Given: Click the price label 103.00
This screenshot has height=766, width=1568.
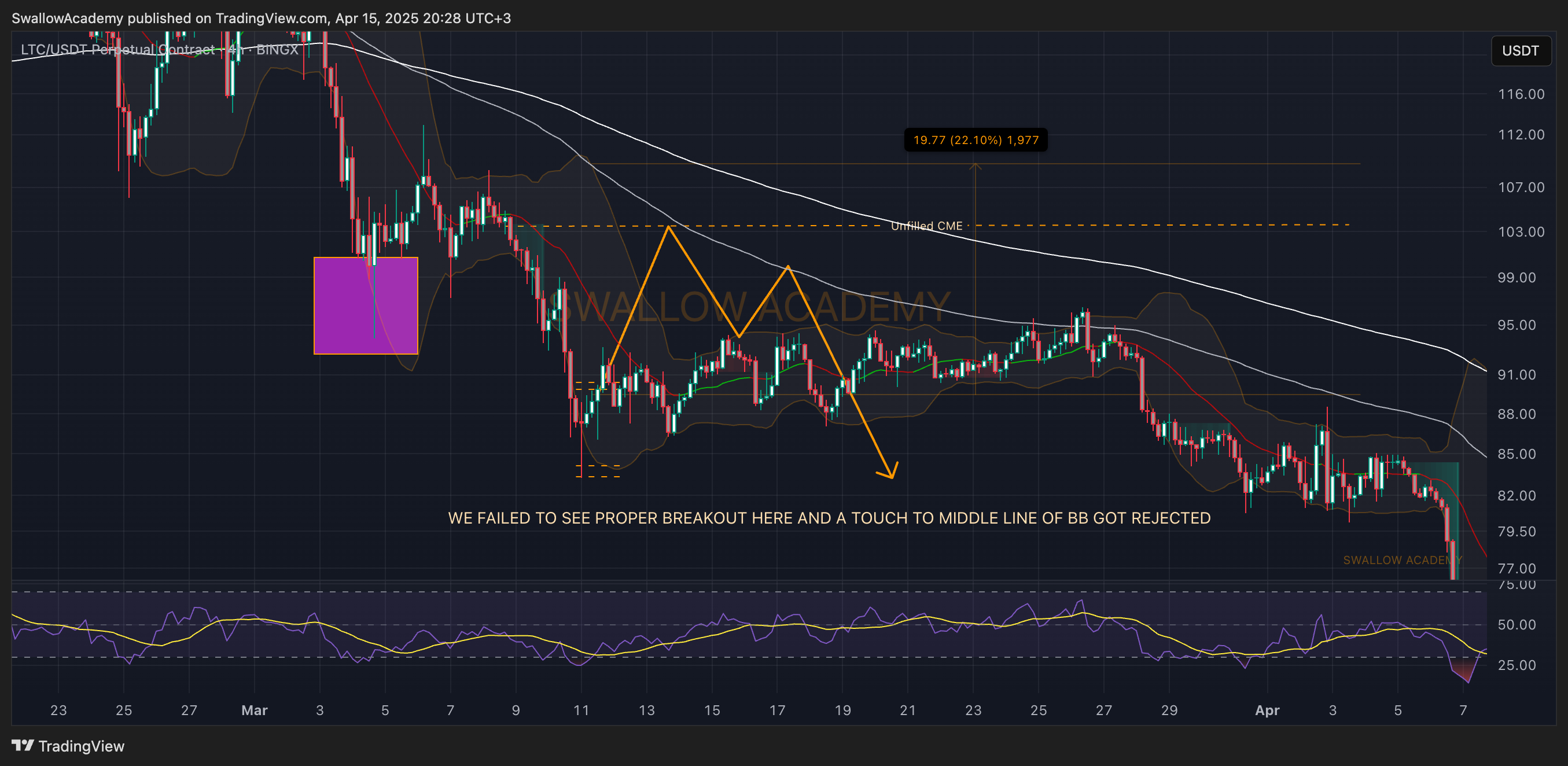Looking at the screenshot, I should click(x=1521, y=232).
